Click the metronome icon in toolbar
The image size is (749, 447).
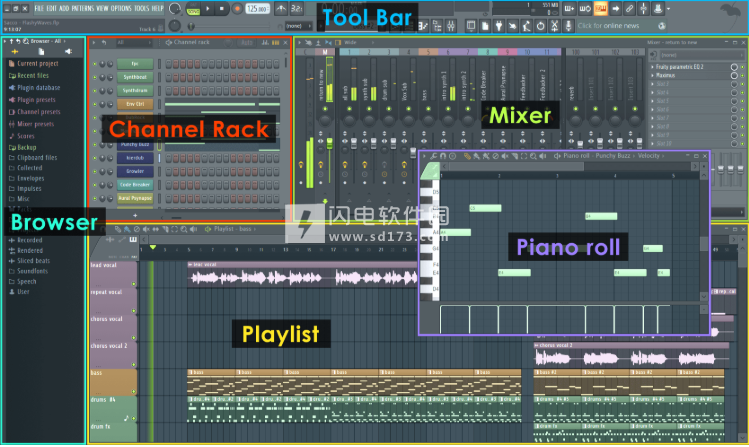pos(281,8)
